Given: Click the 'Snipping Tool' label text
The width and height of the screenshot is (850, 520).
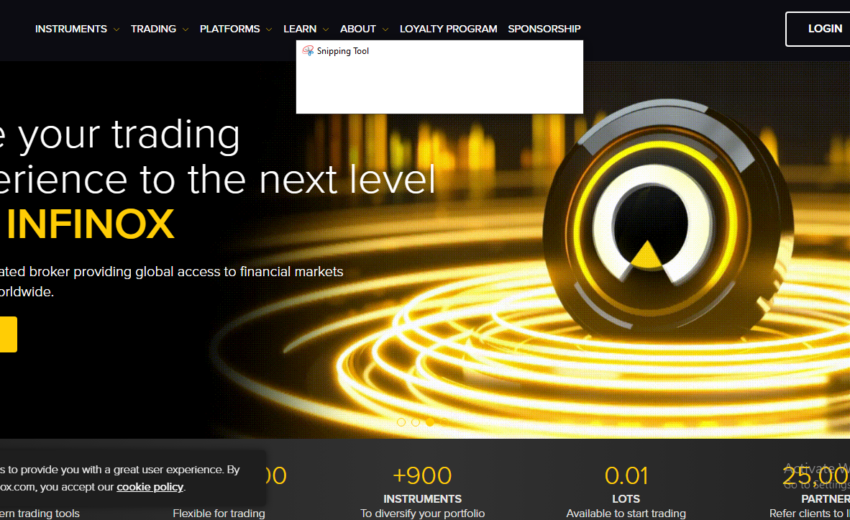Looking at the screenshot, I should pyautogui.click(x=343, y=51).
